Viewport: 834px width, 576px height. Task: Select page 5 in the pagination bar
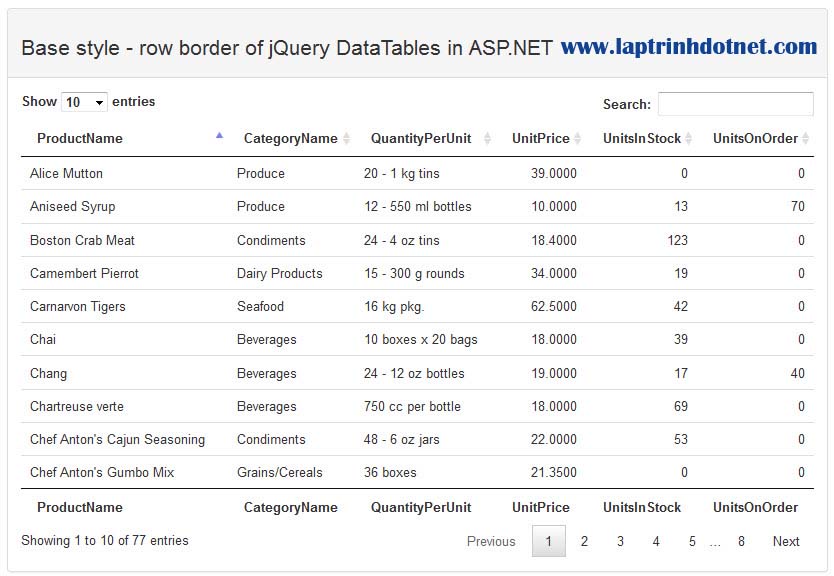click(x=692, y=541)
